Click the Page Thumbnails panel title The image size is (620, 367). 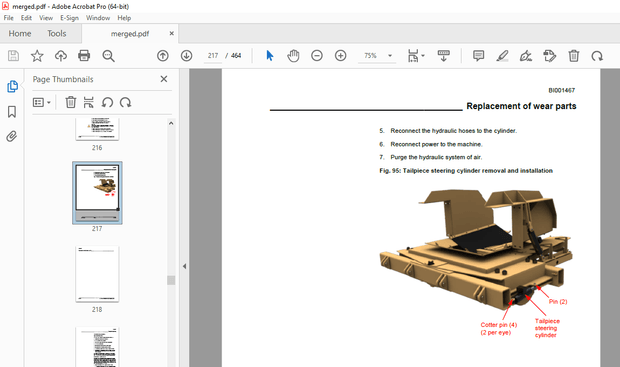[63, 79]
